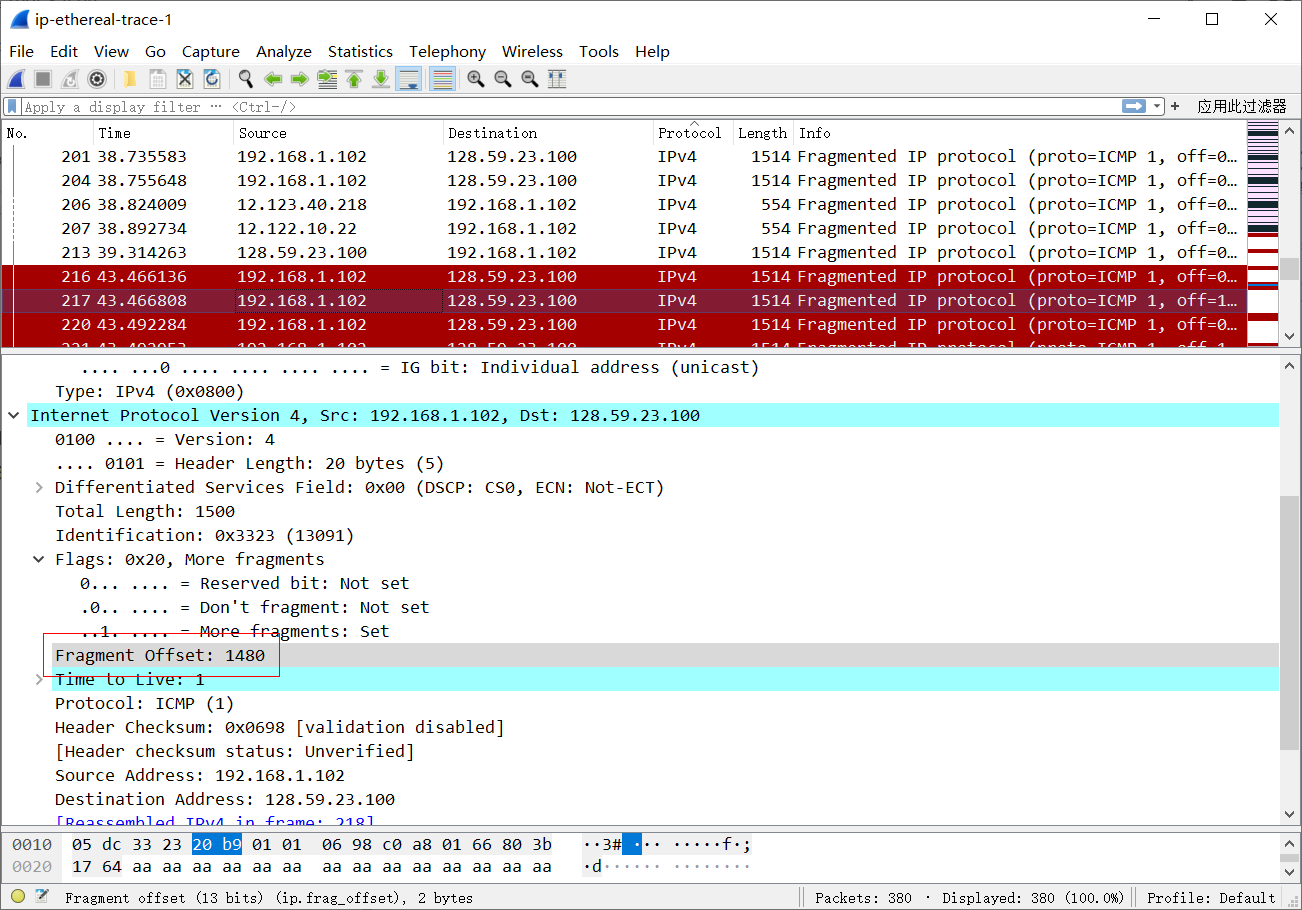Click the go to specified packet icon
The width and height of the screenshot is (1302, 910).
(x=326, y=79)
